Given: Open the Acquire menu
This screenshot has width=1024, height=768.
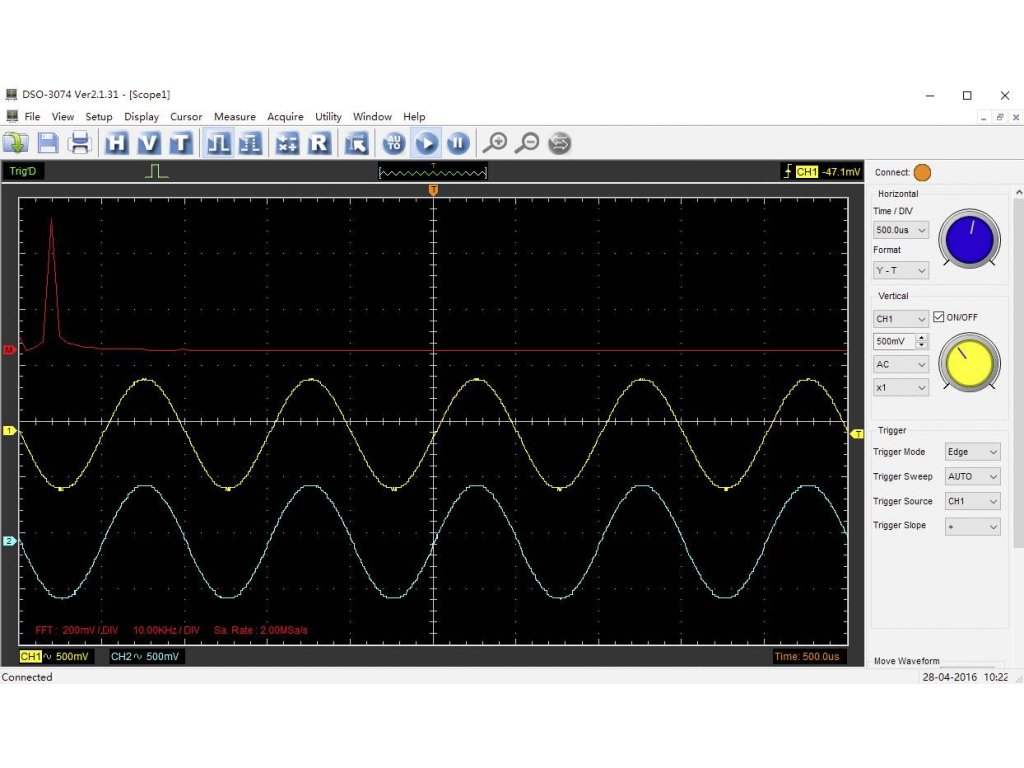Looking at the screenshot, I should pyautogui.click(x=285, y=117).
